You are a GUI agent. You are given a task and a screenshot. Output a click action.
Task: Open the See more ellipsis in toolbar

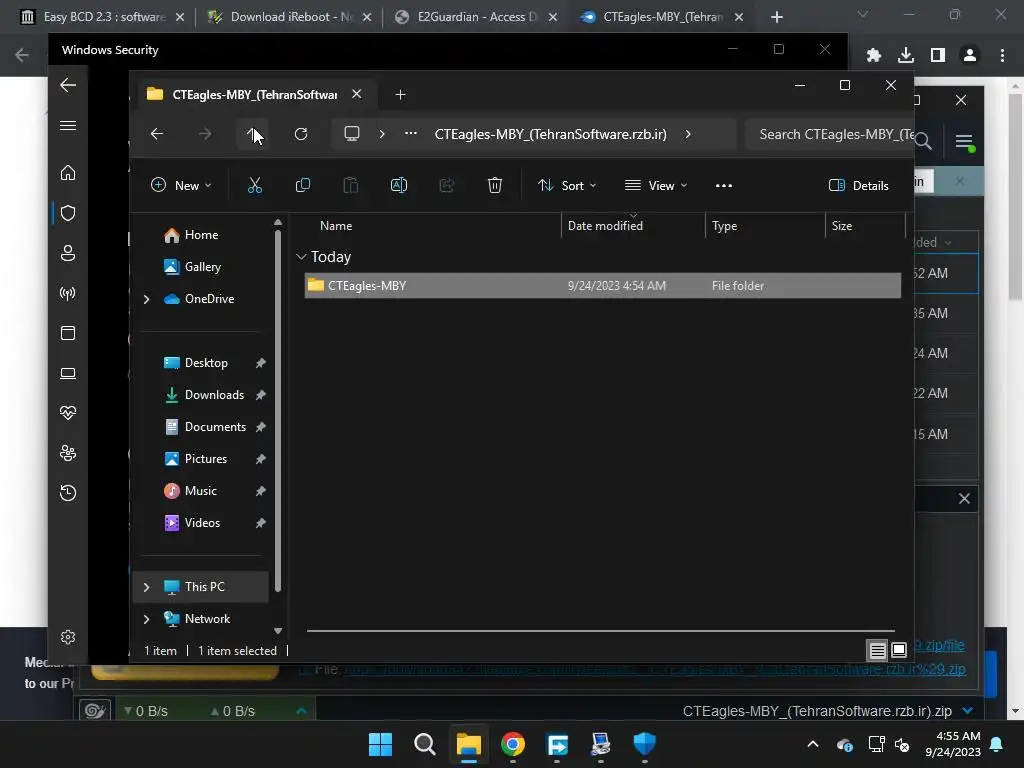pos(724,185)
